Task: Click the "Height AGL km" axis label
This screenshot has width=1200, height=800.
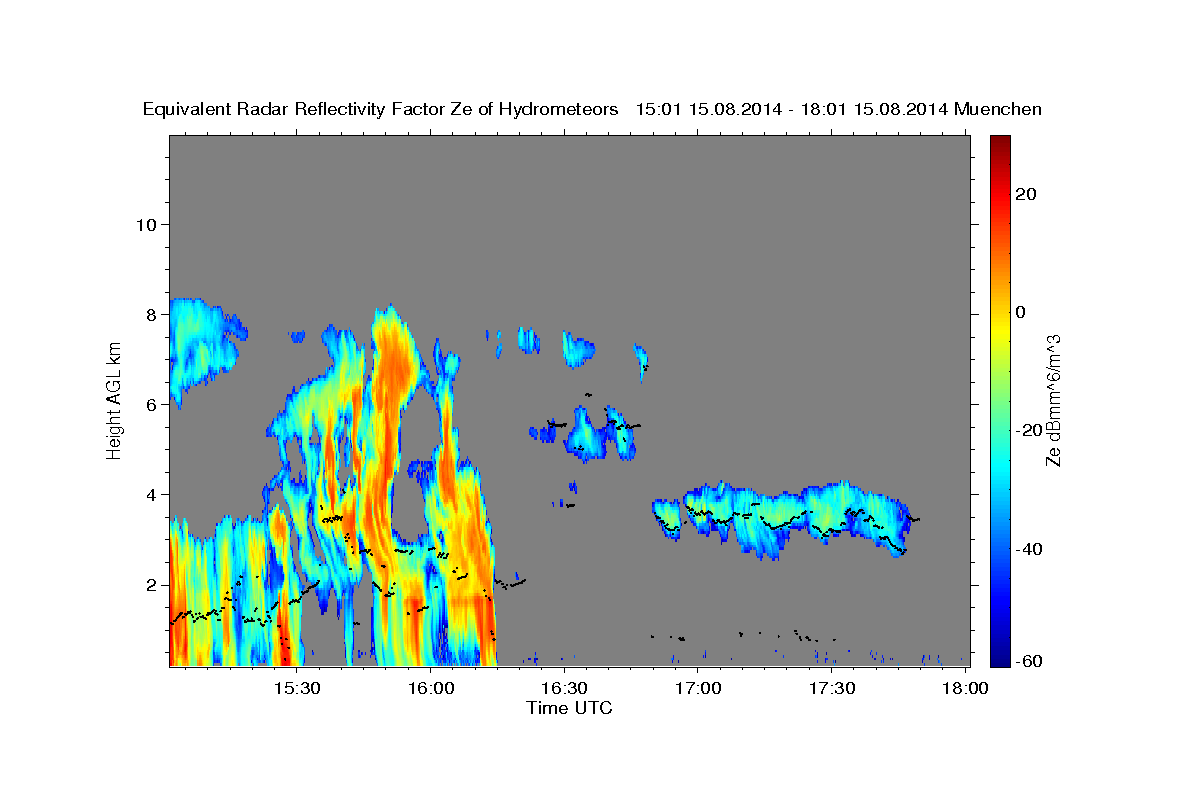Action: coord(114,400)
